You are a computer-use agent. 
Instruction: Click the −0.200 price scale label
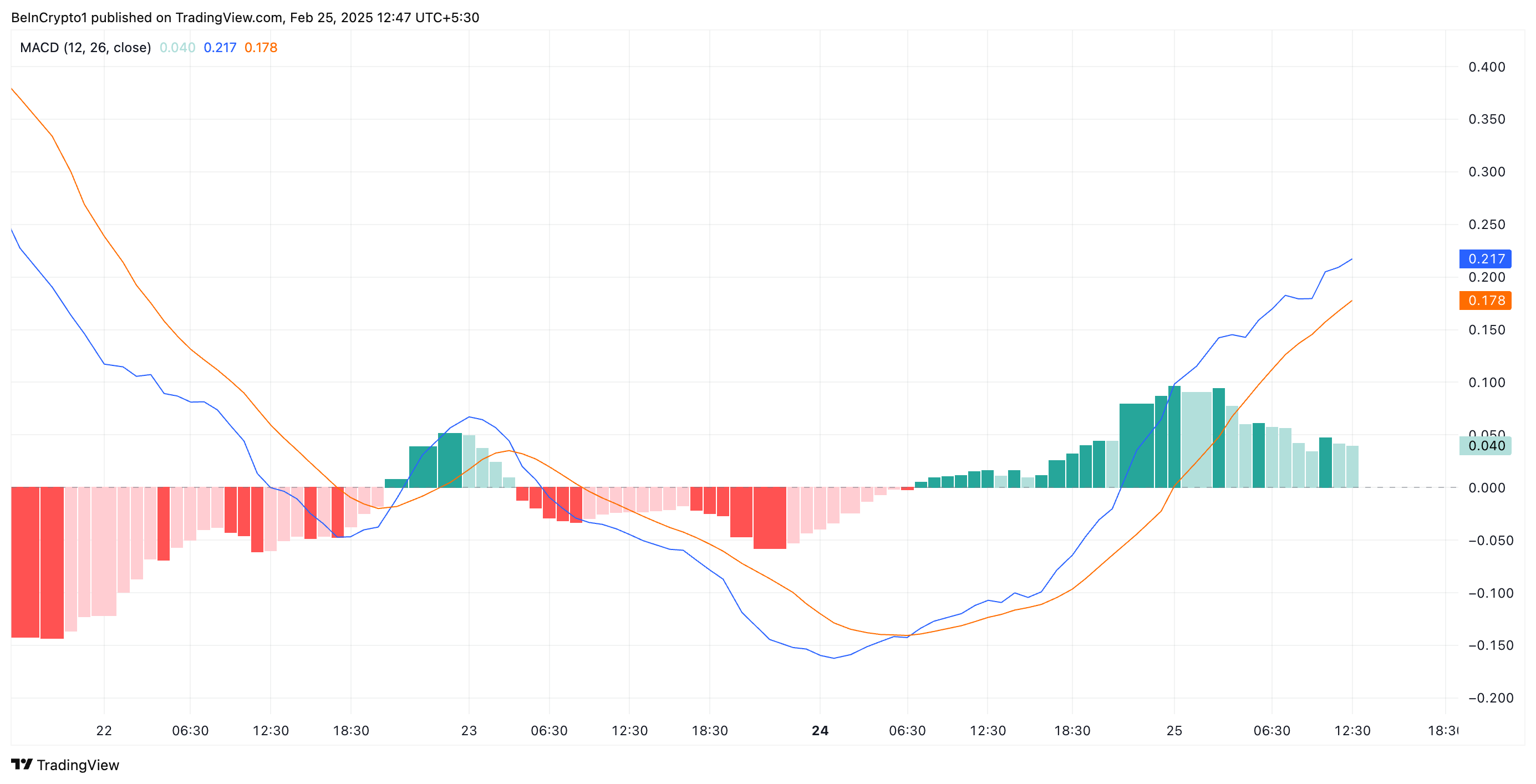[x=1490, y=698]
